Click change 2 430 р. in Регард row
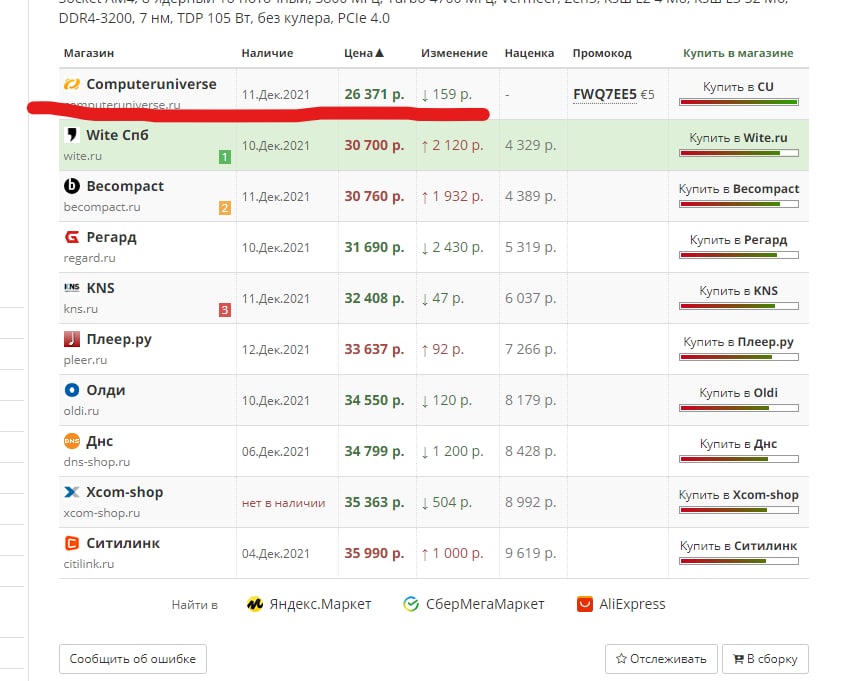Viewport: 844px width, 681px height. tap(452, 248)
